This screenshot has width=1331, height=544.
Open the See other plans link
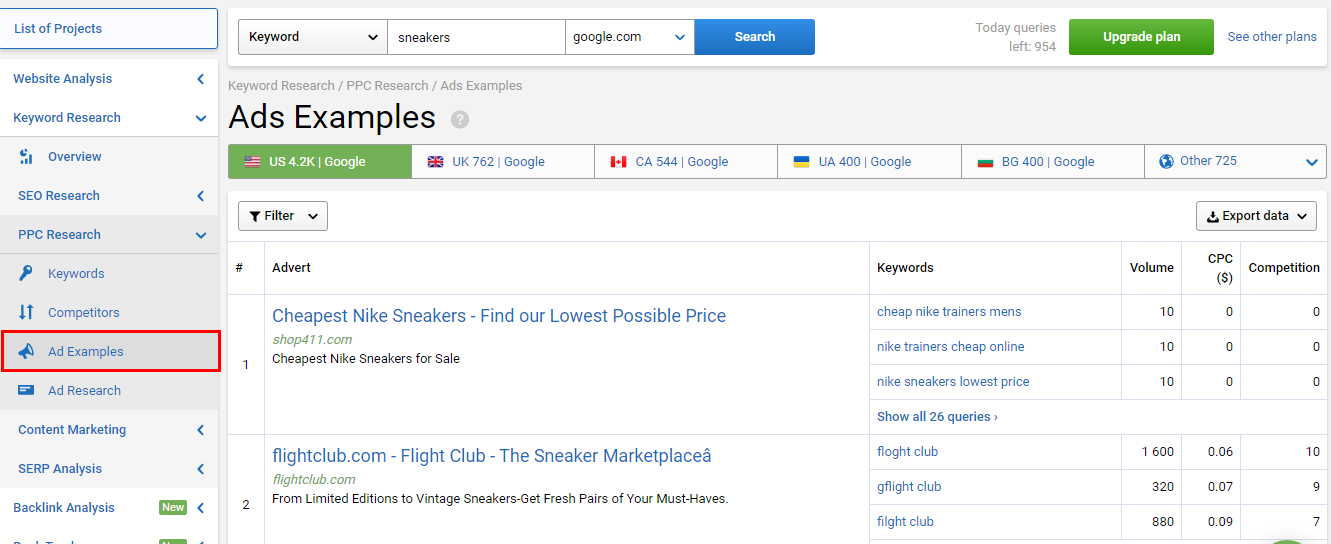1272,37
